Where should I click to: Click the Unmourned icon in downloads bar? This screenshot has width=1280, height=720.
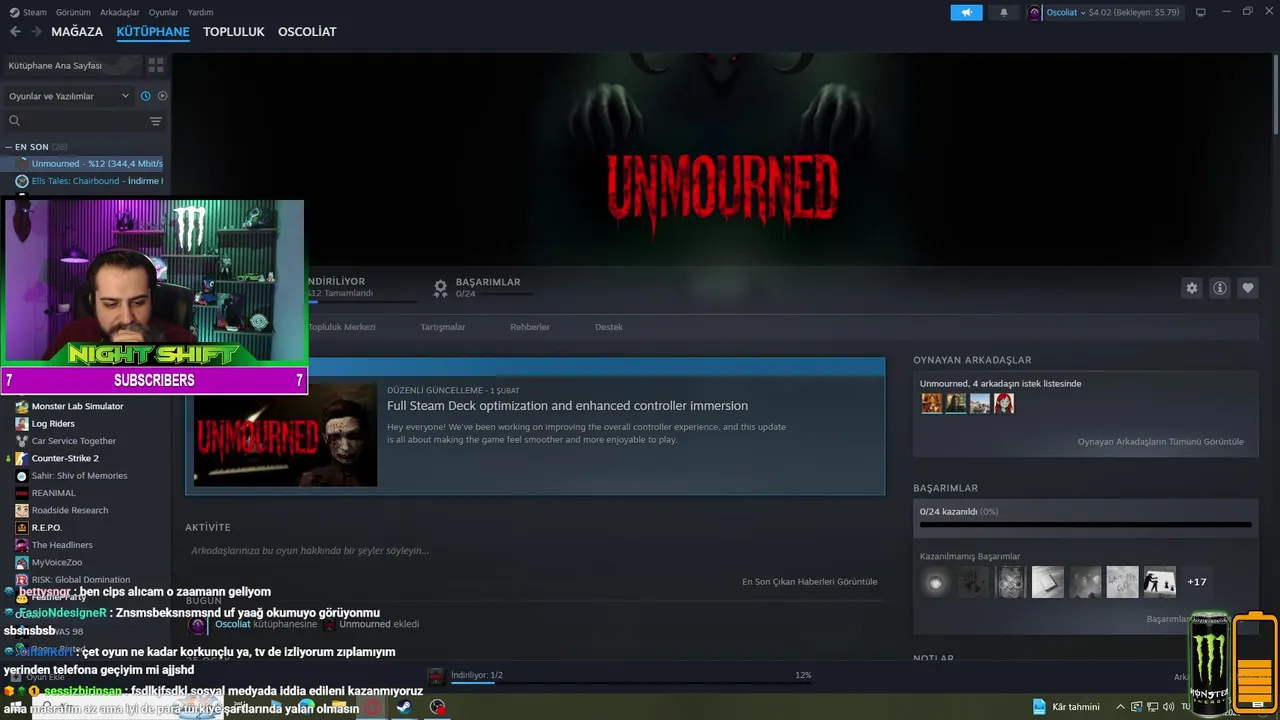436,676
